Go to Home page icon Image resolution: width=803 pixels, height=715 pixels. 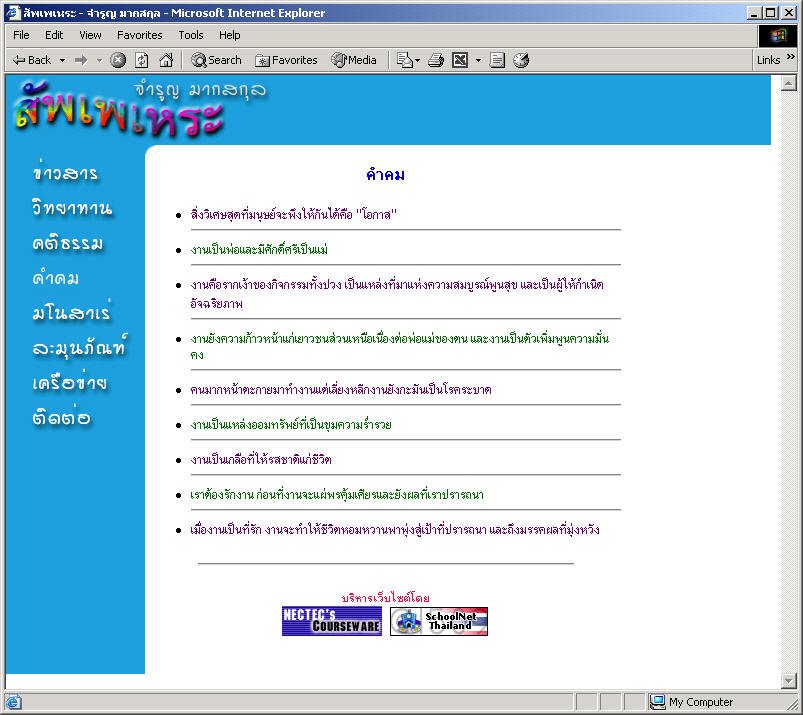point(165,60)
